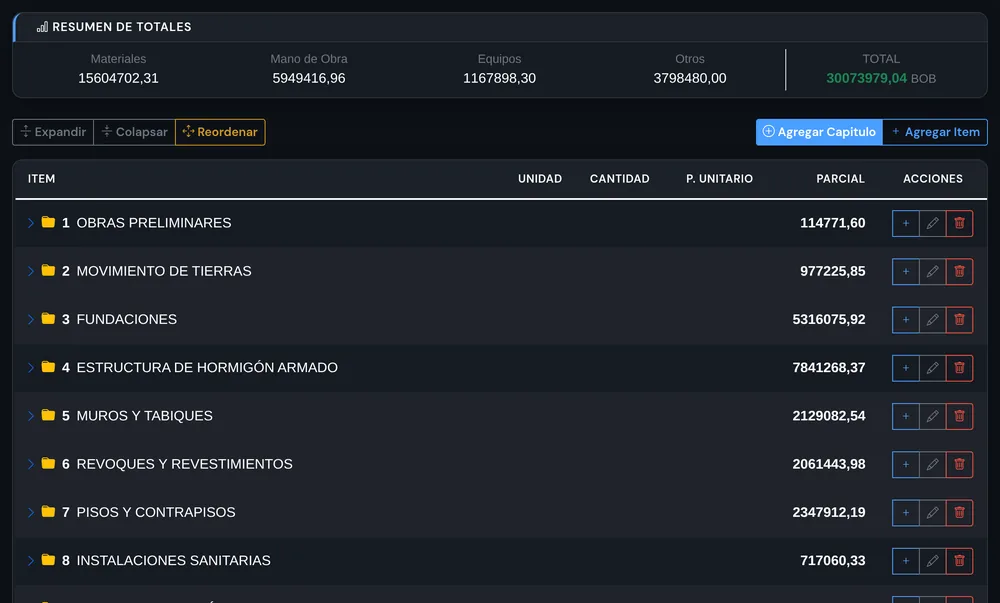Select the REVOQUES Y REVESTIMIENTOS row name
Screen dimensions: 1000x603
[x=184, y=464]
